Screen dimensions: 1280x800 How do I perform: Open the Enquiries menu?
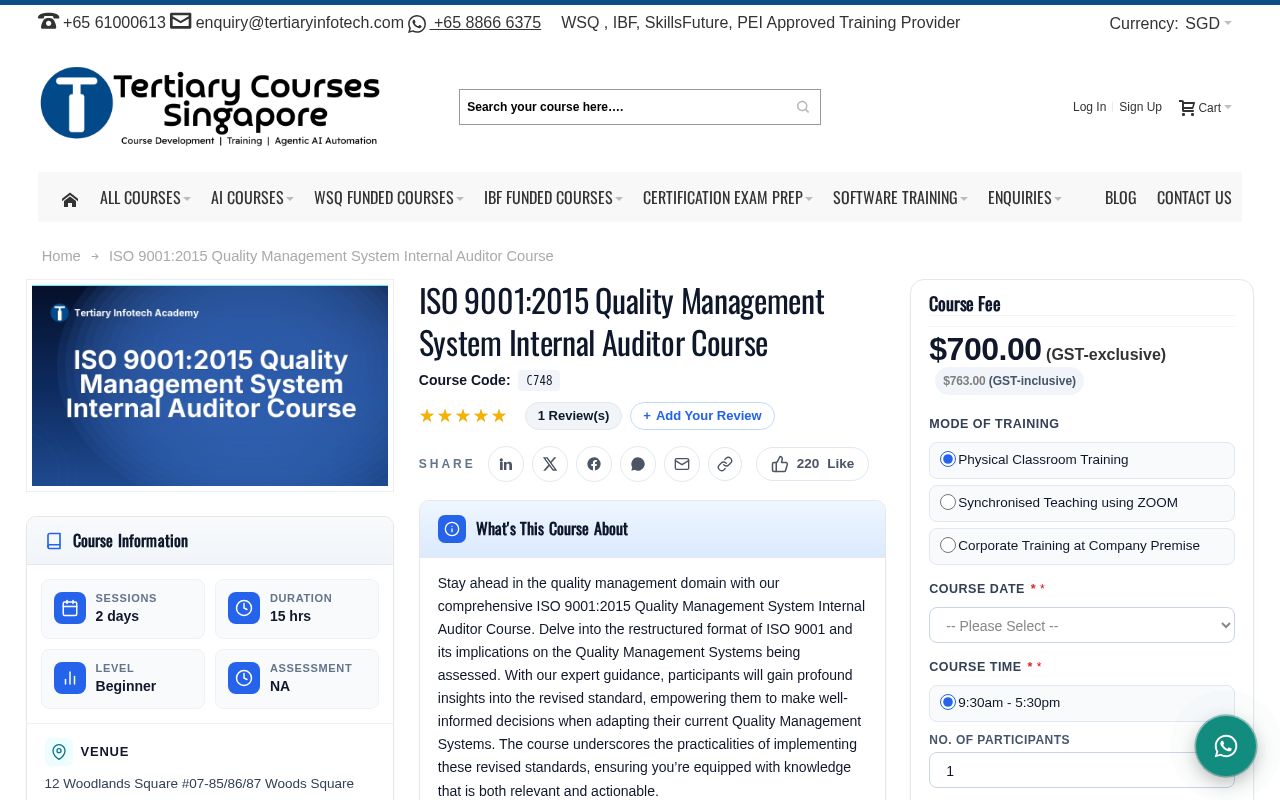(1025, 198)
